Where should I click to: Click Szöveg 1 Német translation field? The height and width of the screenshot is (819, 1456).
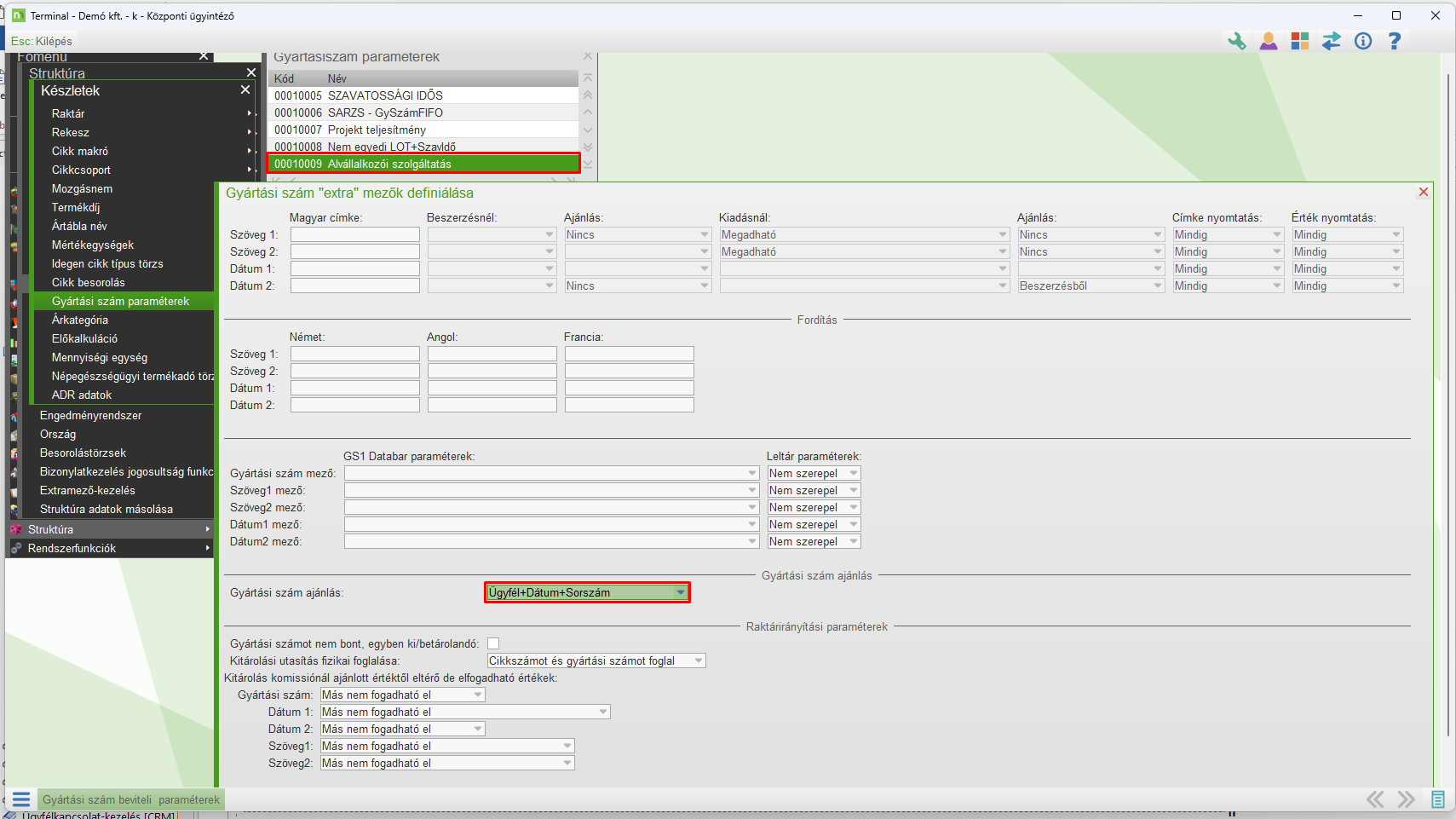tap(355, 354)
